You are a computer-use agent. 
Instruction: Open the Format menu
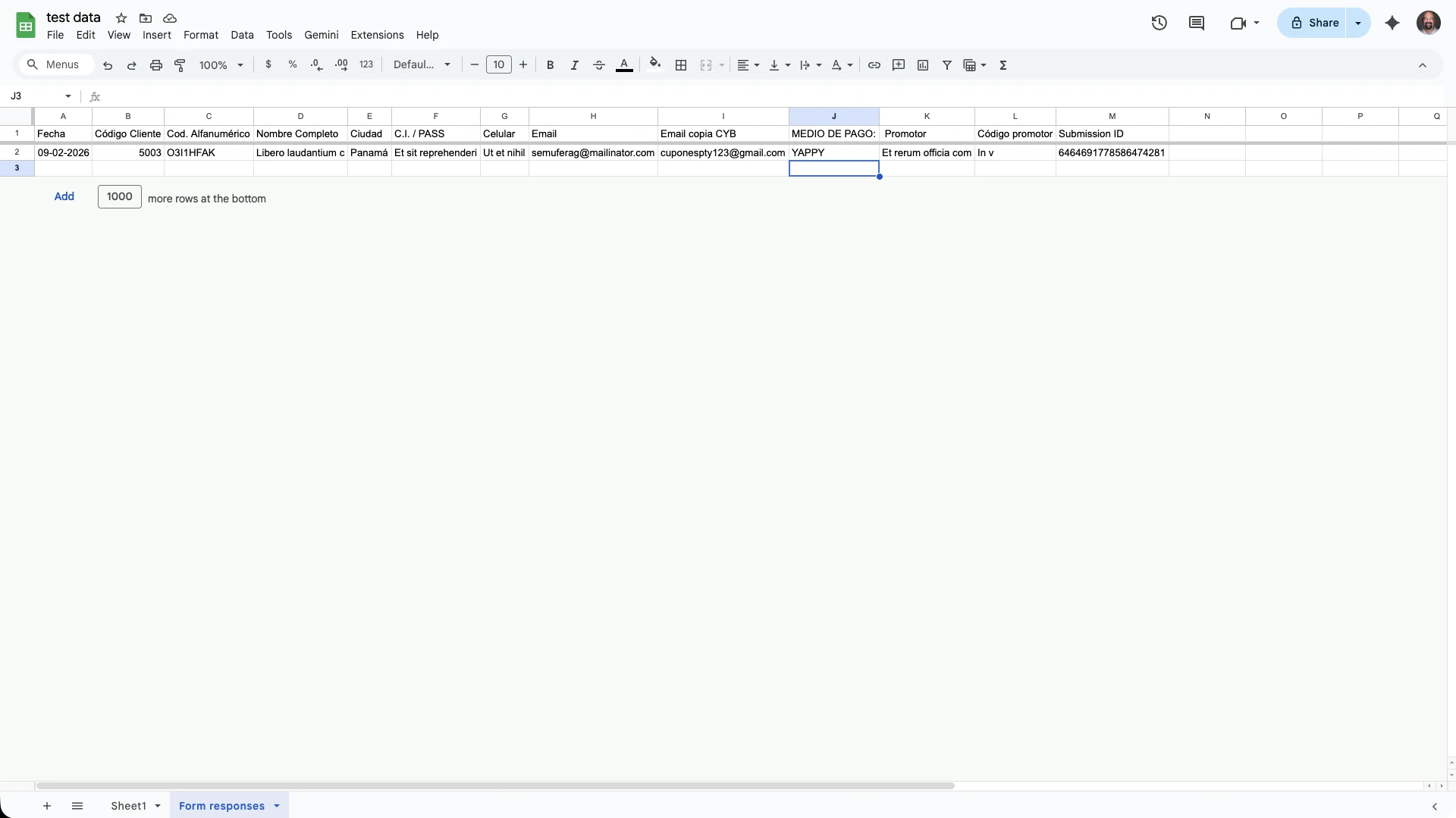[x=200, y=35]
